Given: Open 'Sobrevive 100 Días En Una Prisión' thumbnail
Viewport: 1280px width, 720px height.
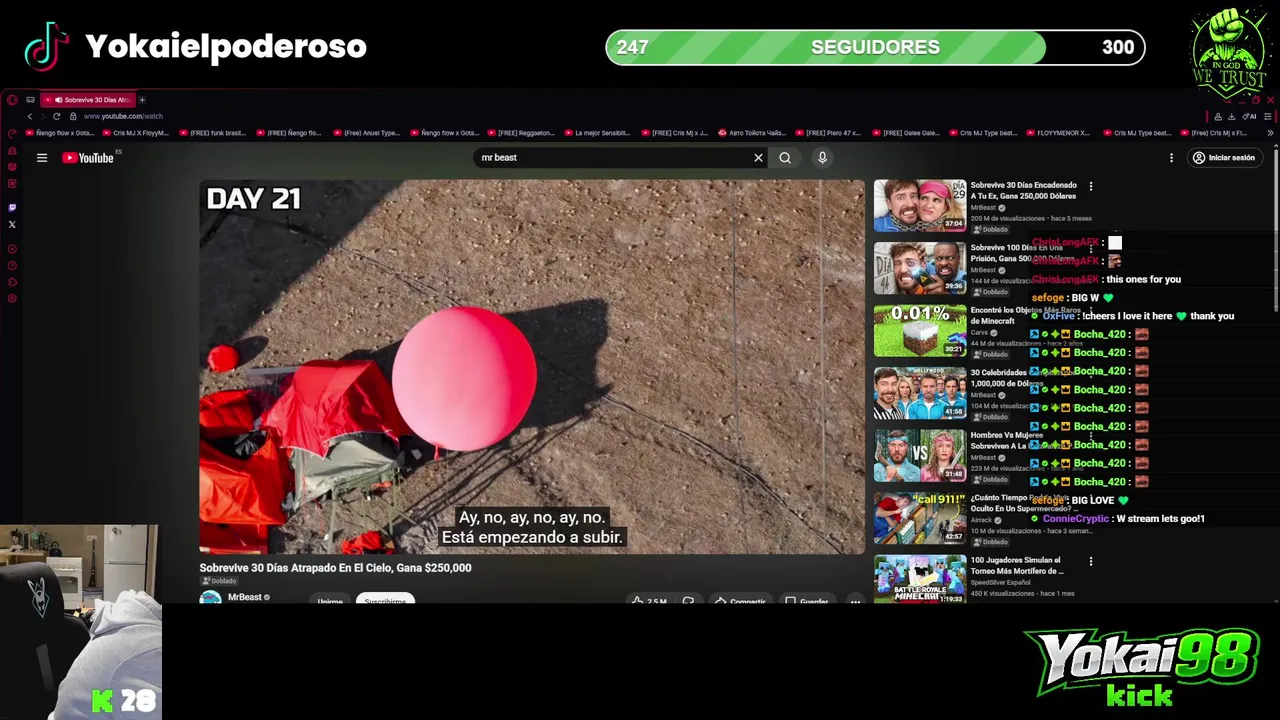Looking at the screenshot, I should 920,268.
